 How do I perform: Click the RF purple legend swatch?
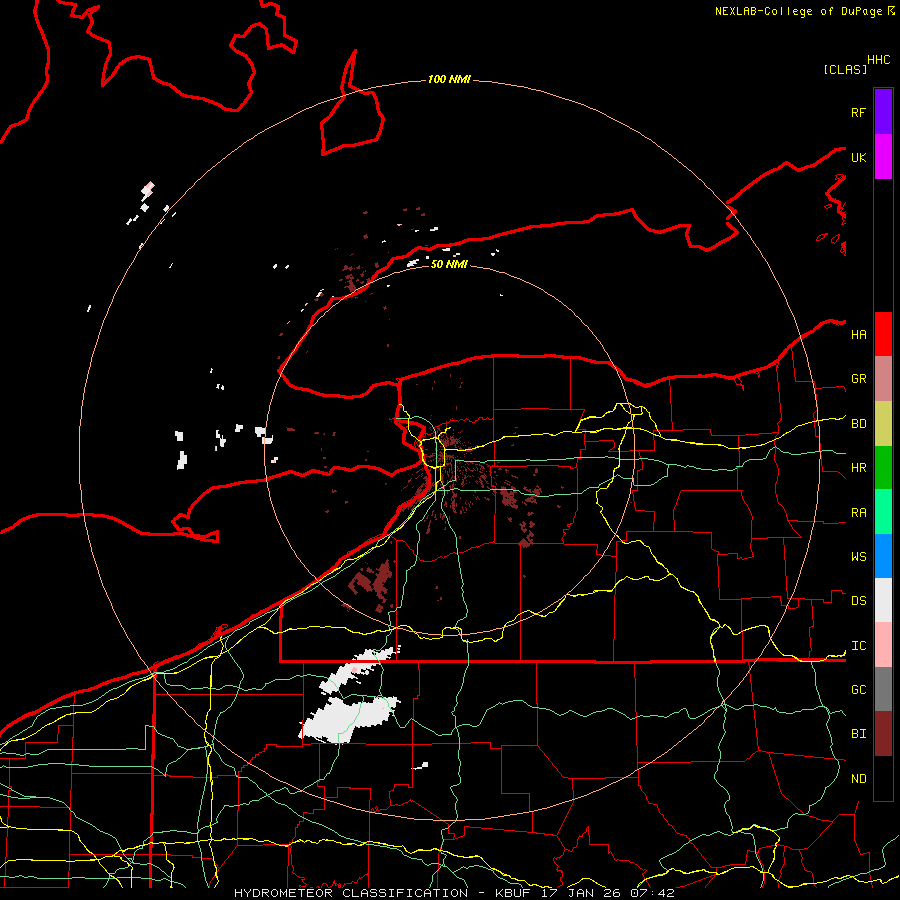point(883,112)
